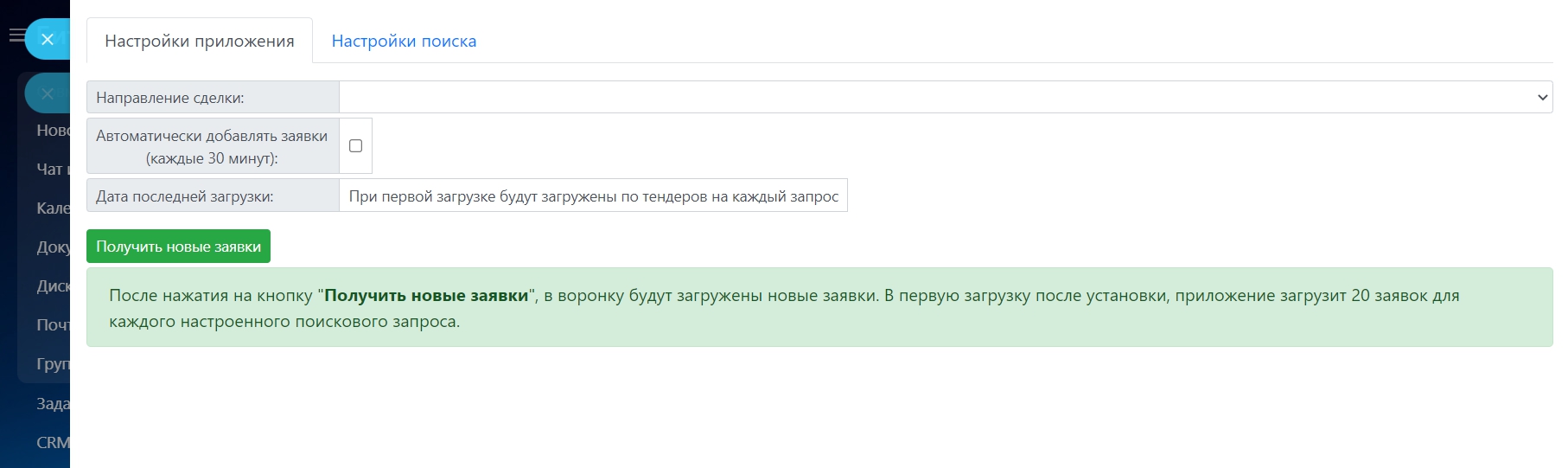Go to the Почта item in the left sidebar
The image size is (1568, 468).
click(52, 325)
